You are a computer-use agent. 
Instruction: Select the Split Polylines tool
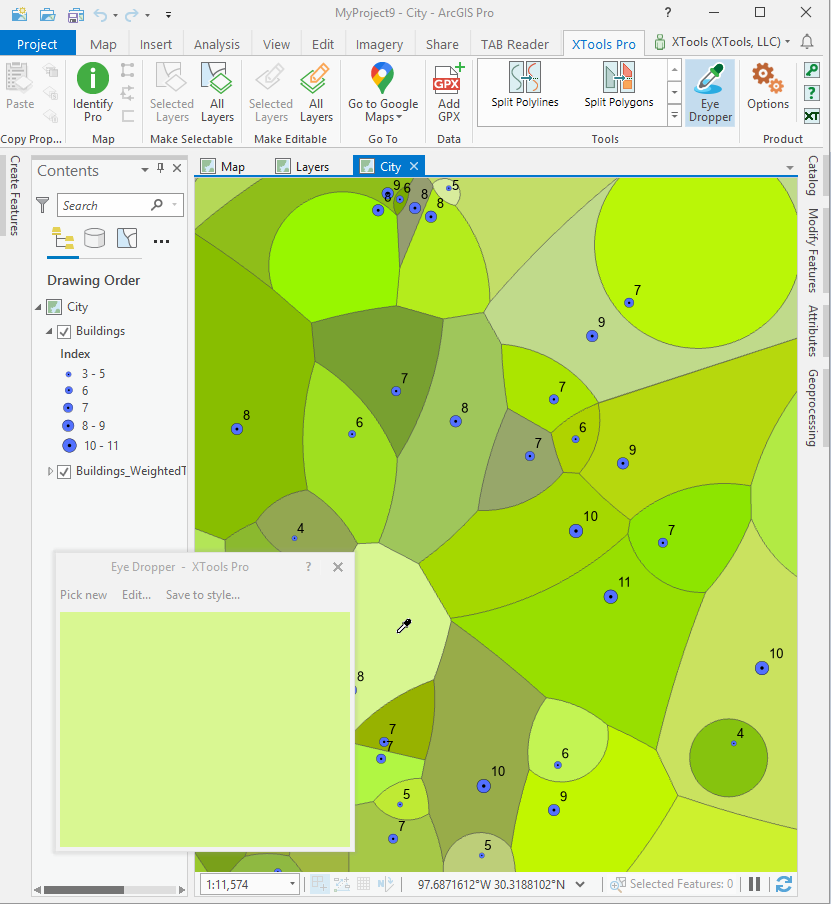click(524, 85)
